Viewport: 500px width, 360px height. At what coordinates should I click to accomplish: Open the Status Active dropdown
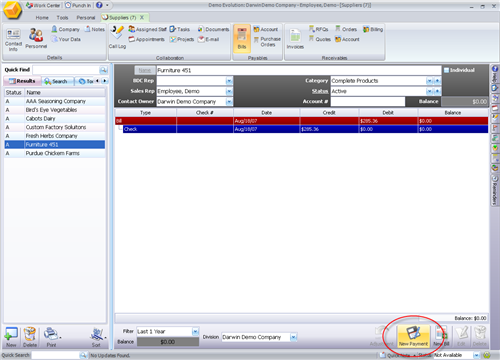[x=429, y=91]
